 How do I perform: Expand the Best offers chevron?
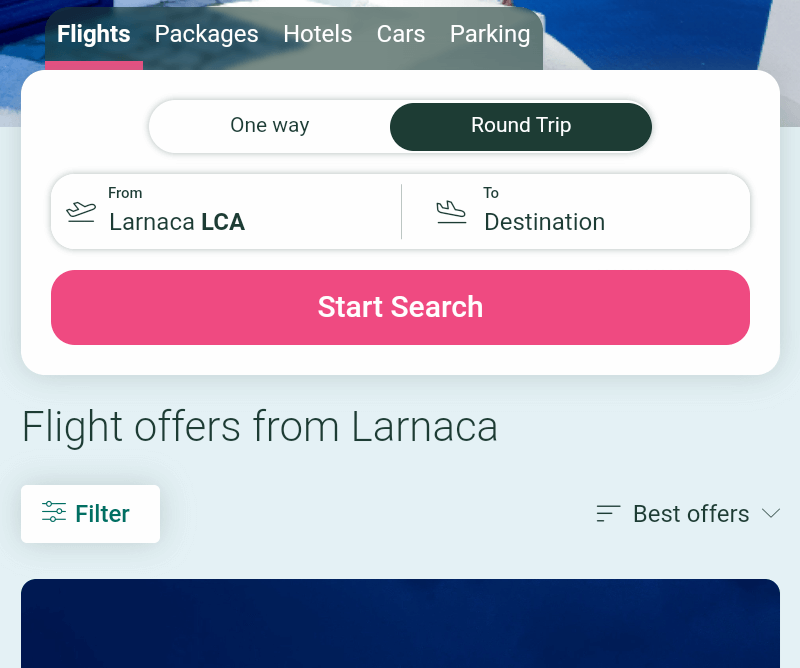[x=771, y=513]
